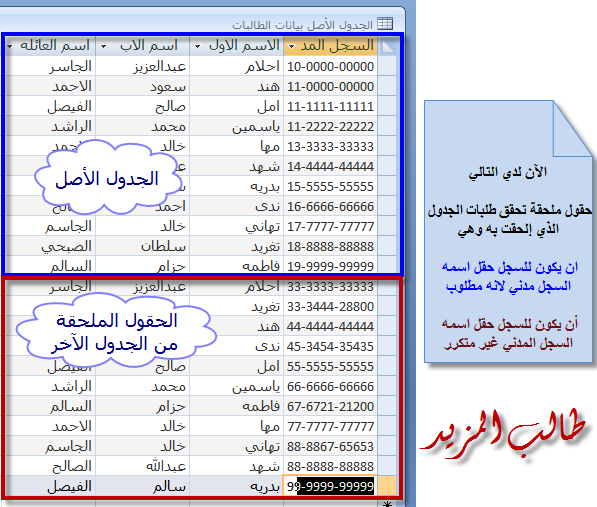
Task: Click the الجدول الأصل cloud callout
Action: pos(107,178)
